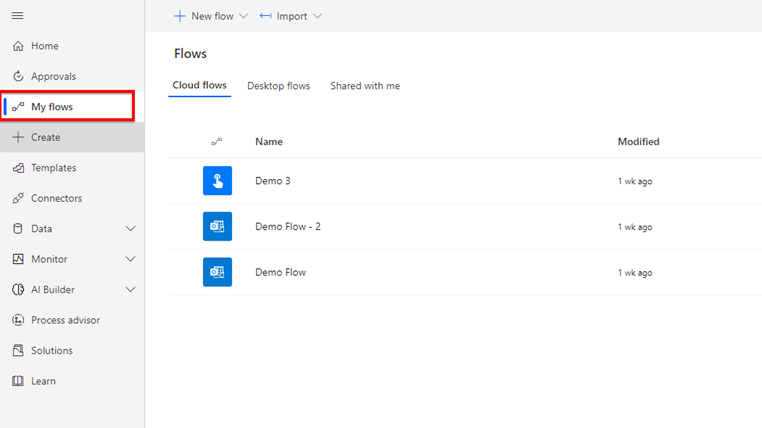Click the Approvals icon in sidebar

18,76
